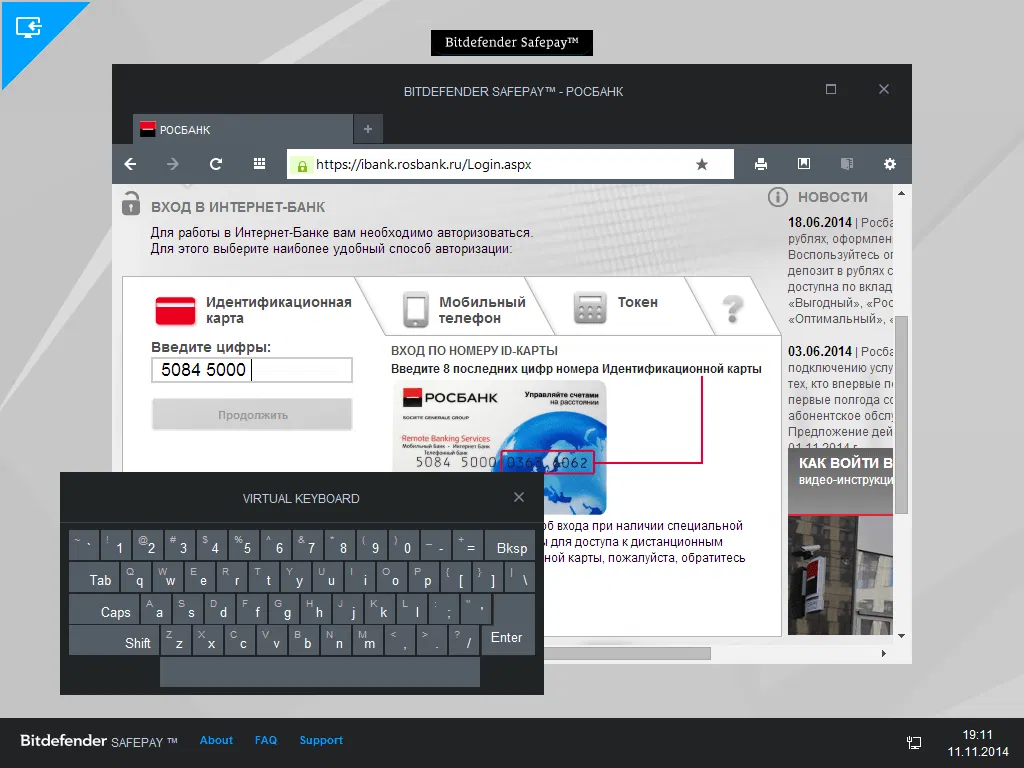Screen dimensions: 1024x768
Task: Close the virtual keyboard panel
Action: (x=519, y=497)
